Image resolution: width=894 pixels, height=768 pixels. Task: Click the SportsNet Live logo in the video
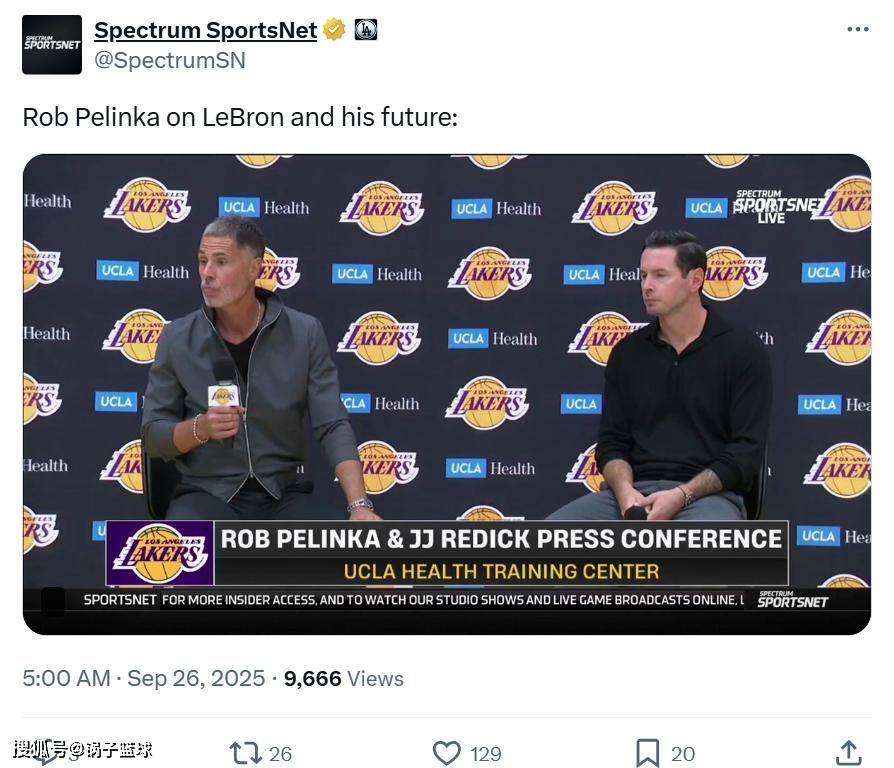coord(770,205)
